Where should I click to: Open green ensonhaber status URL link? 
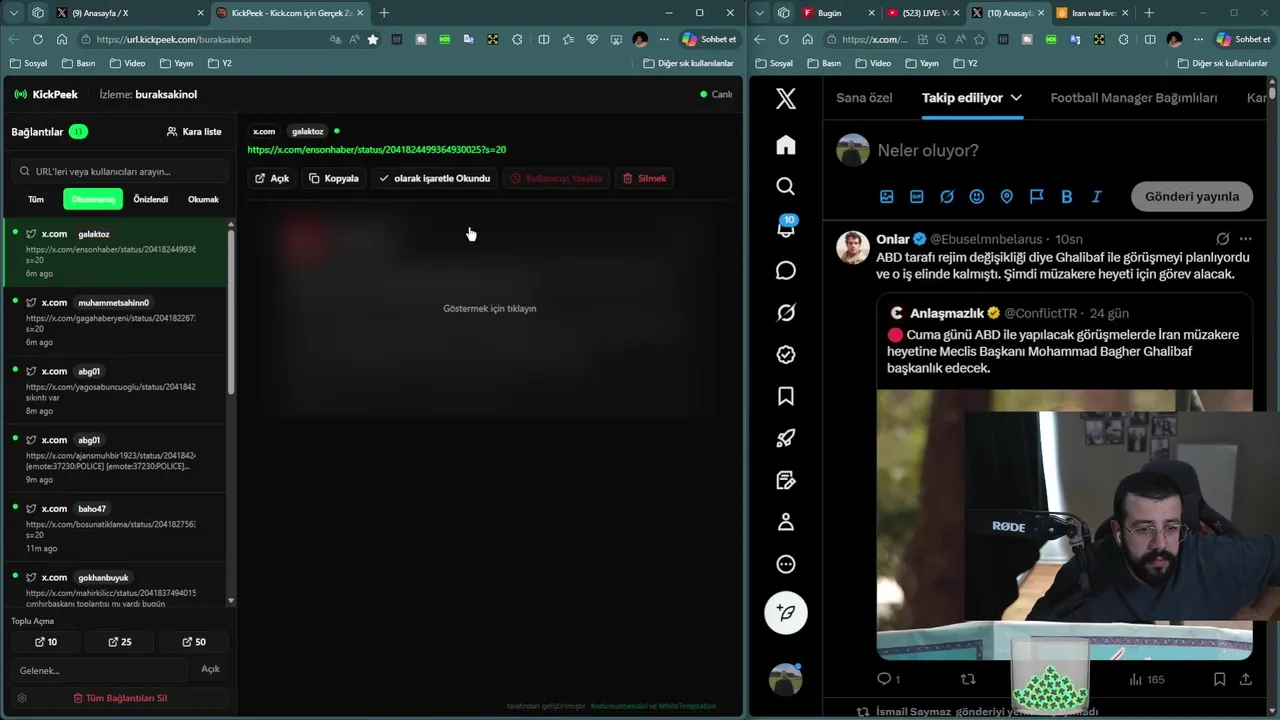pyautogui.click(x=377, y=150)
